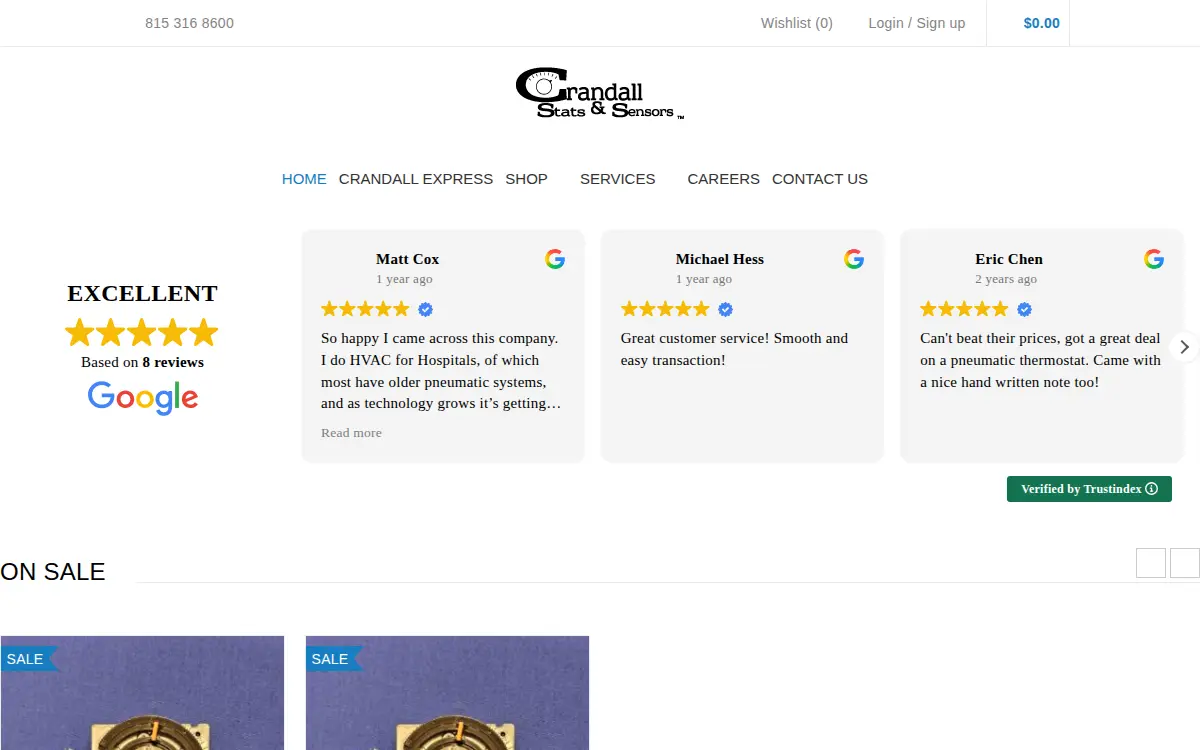Click reviewer name Eric Chen
Viewport: 1200px width, 750px height.
(x=1009, y=259)
